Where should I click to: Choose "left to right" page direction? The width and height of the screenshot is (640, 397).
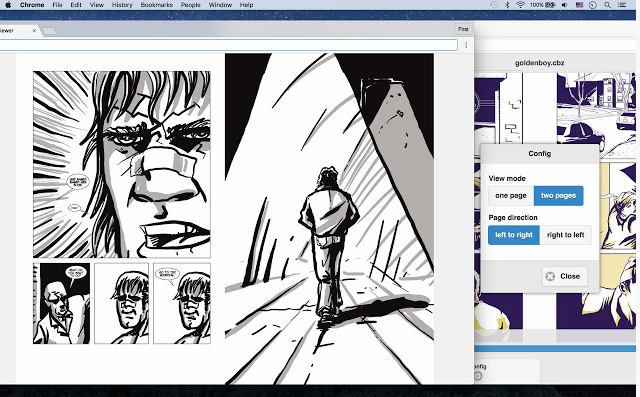[x=514, y=235]
